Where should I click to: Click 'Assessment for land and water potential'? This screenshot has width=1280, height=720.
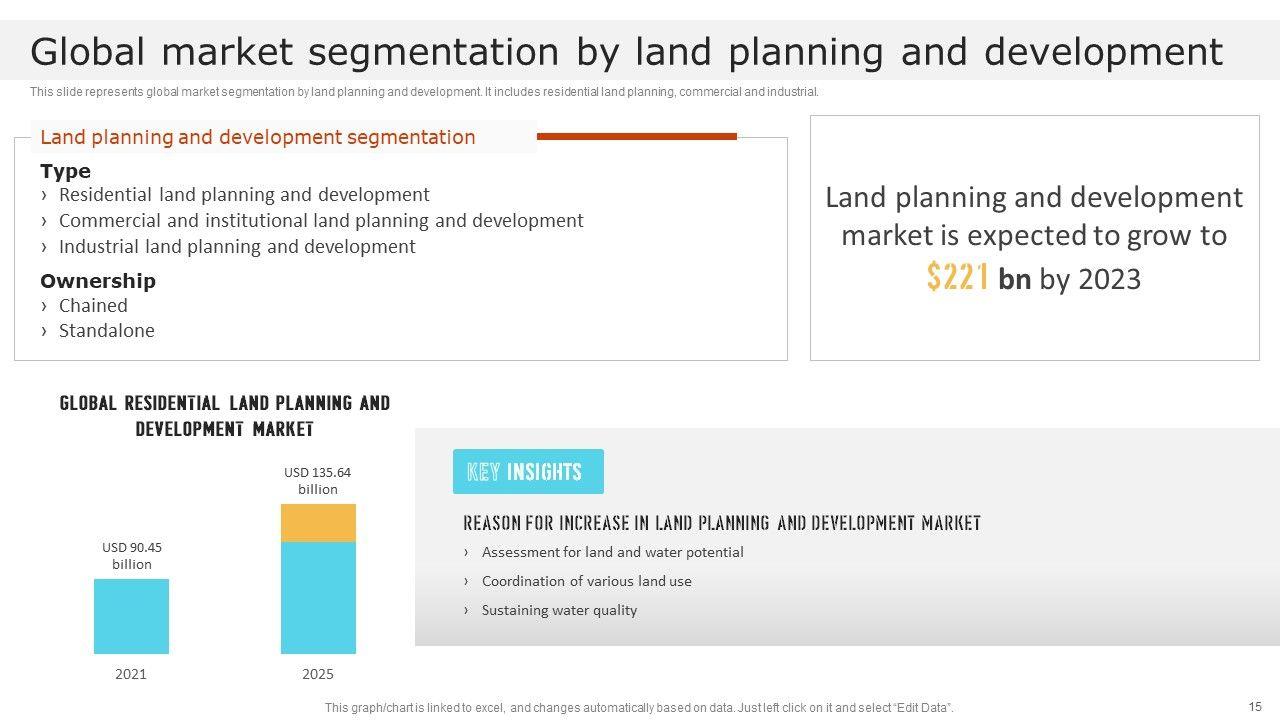coord(613,552)
